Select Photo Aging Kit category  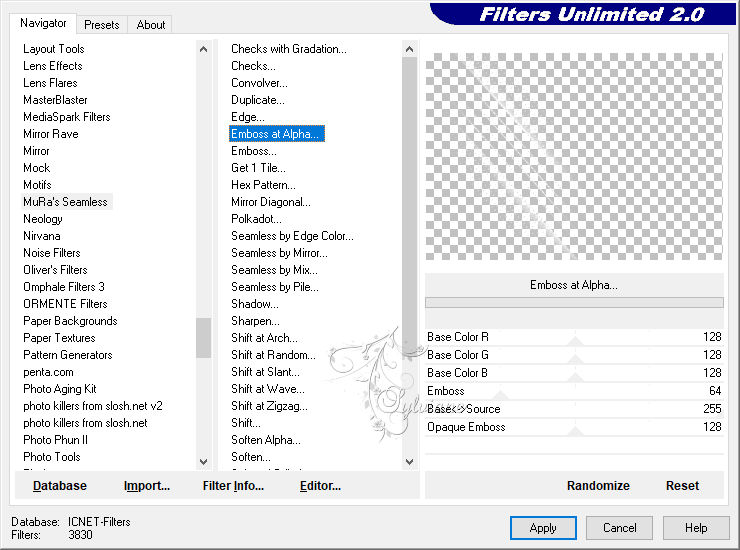pyautogui.click(x=59, y=389)
